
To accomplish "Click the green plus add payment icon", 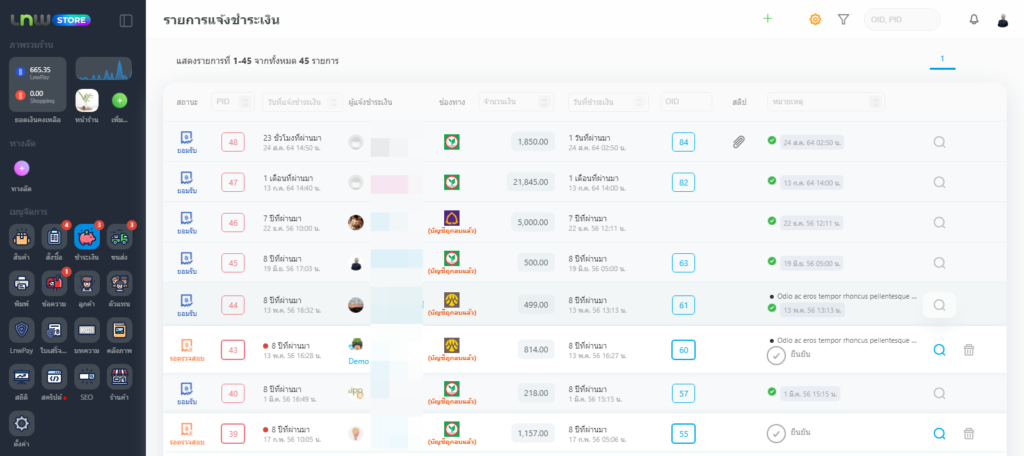I will [x=768, y=19].
